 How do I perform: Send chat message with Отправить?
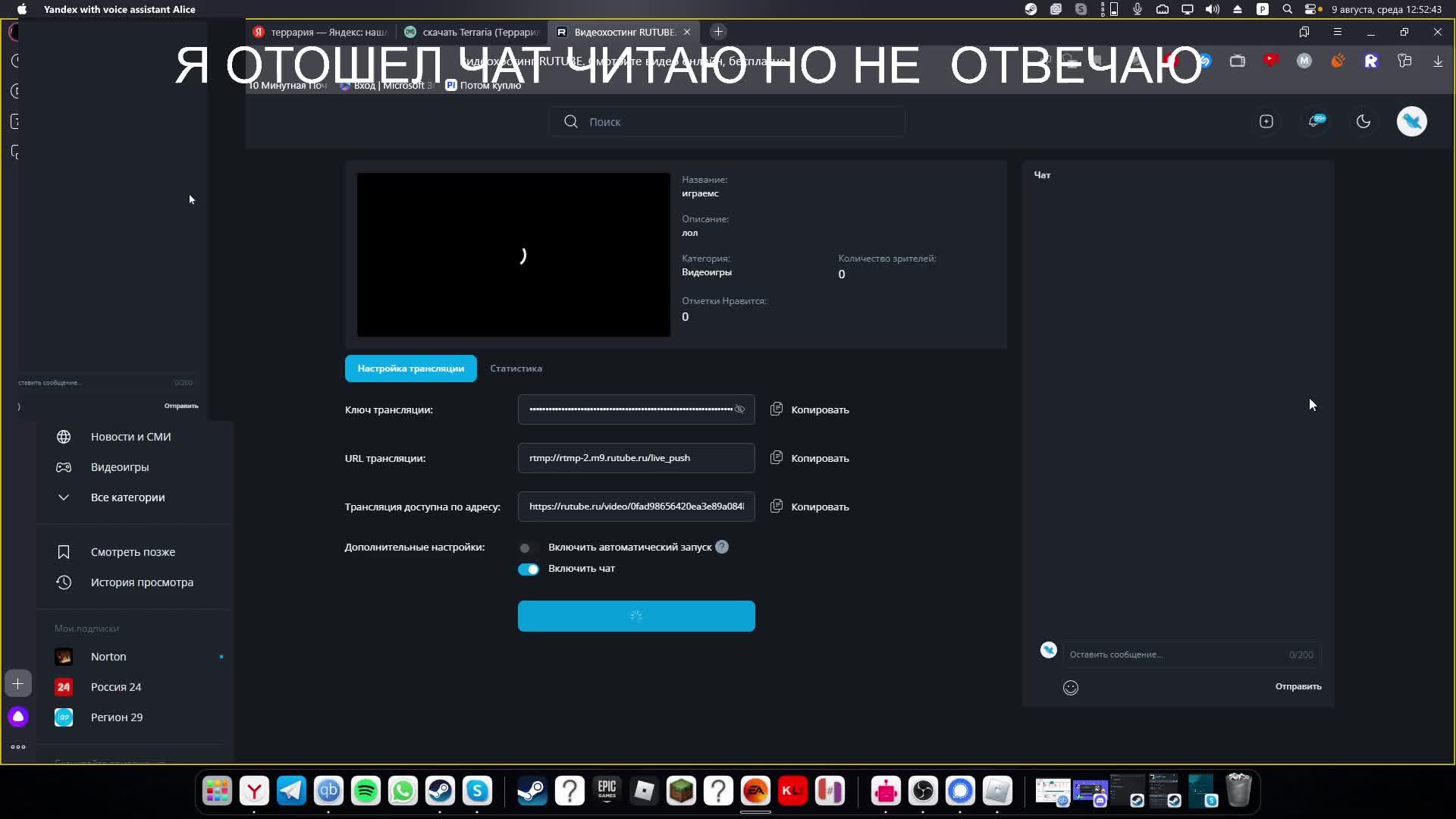point(1298,686)
